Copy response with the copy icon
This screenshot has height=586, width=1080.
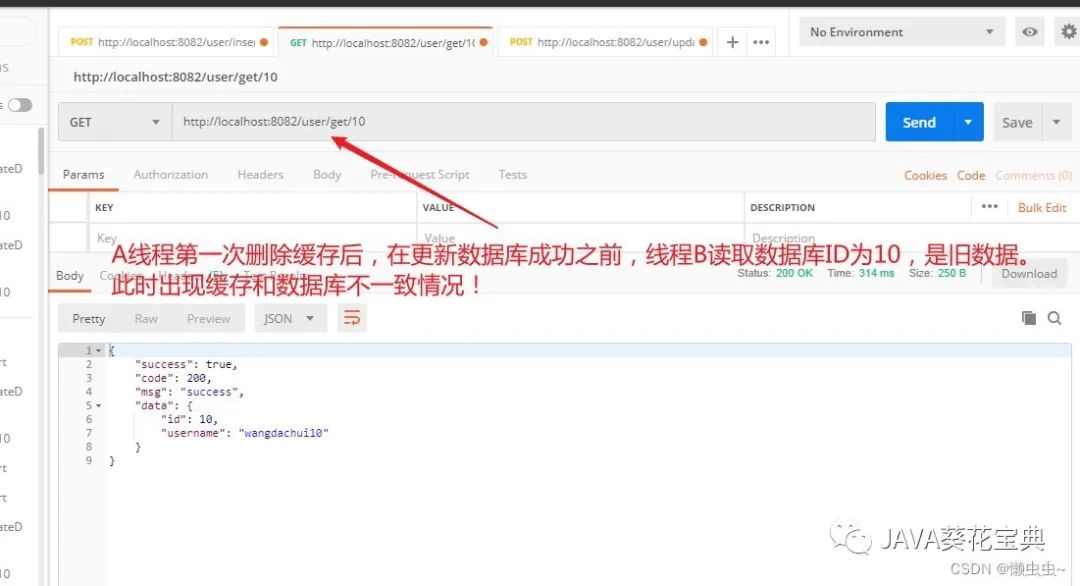tap(1028, 317)
